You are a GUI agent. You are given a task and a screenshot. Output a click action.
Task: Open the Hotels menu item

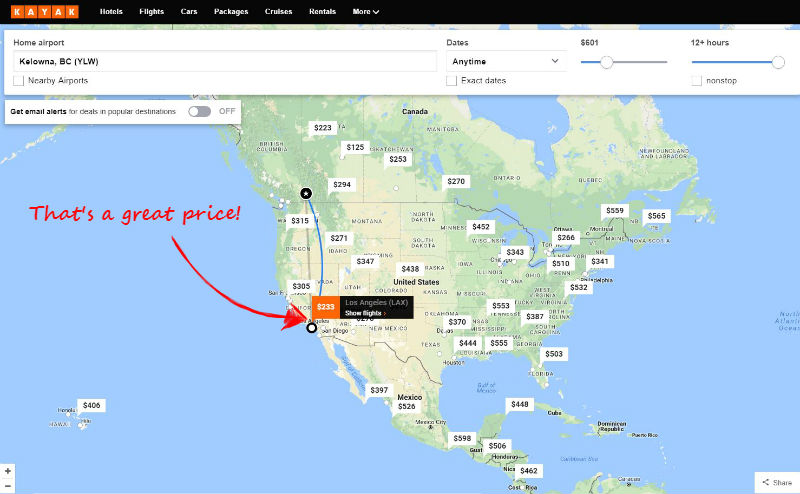click(111, 11)
